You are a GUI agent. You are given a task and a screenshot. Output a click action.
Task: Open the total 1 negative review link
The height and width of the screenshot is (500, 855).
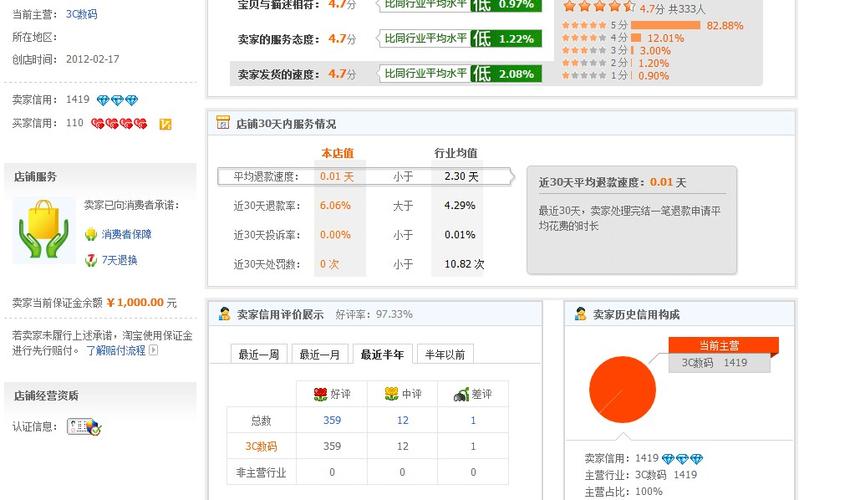tap(473, 420)
